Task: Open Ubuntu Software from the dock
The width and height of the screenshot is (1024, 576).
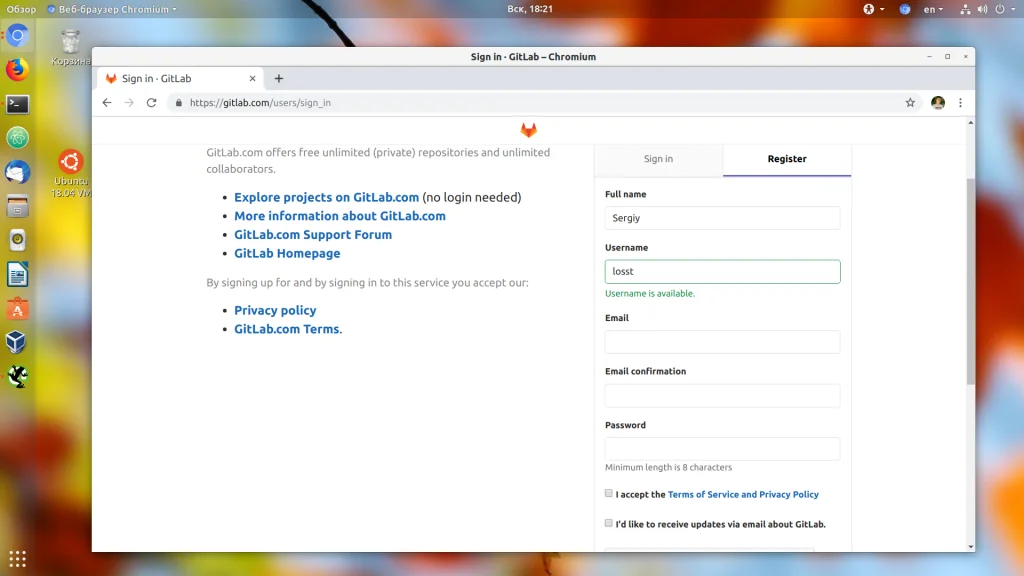Action: [x=18, y=309]
